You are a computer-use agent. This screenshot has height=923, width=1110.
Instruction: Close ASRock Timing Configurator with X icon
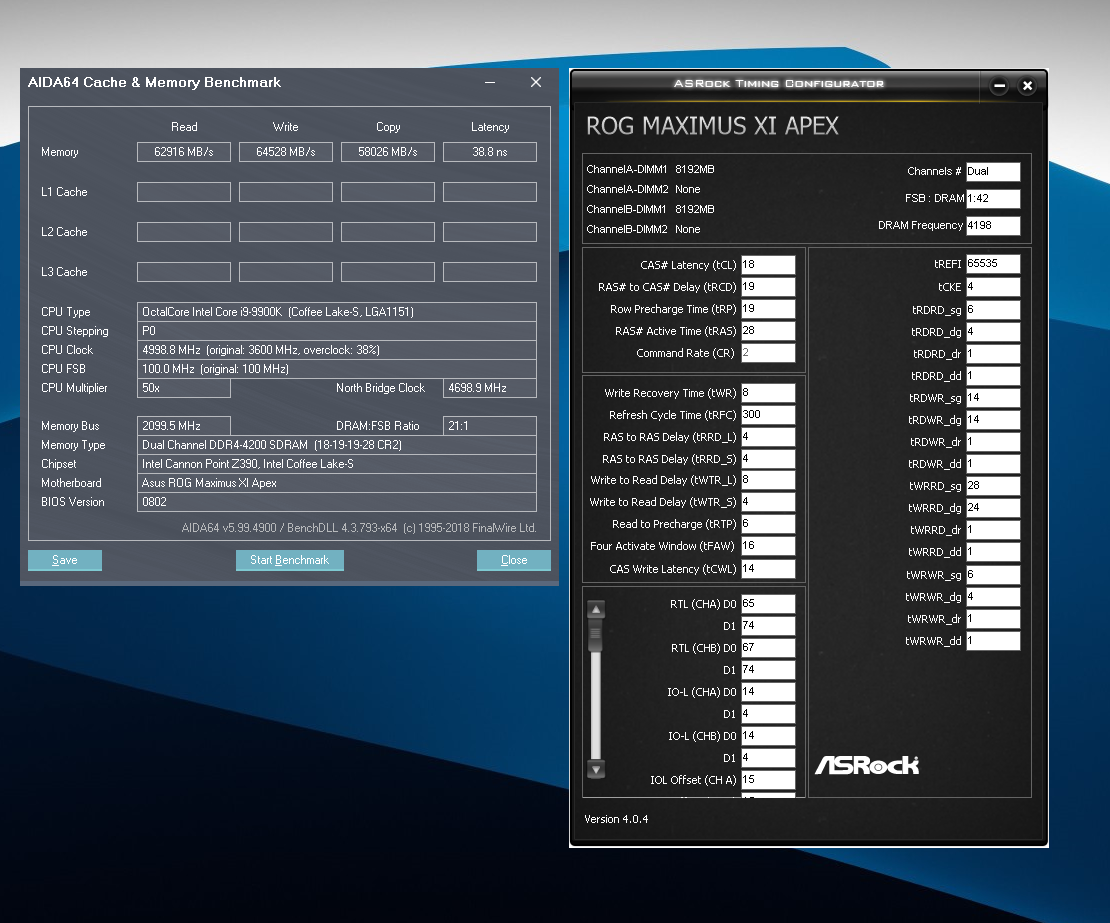pos(1027,86)
